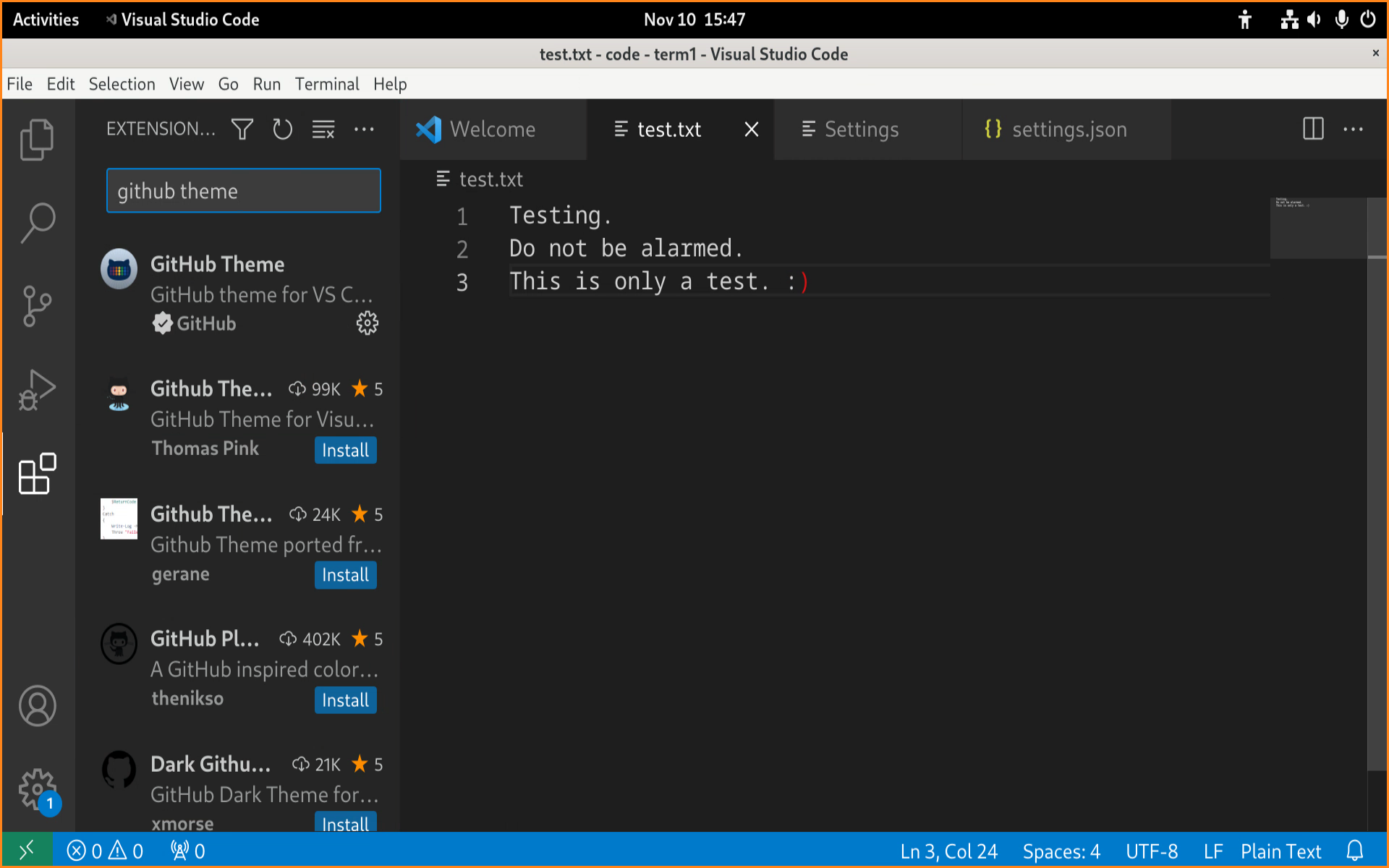Open the Terminal menu
This screenshot has width=1389, height=868.
click(326, 84)
